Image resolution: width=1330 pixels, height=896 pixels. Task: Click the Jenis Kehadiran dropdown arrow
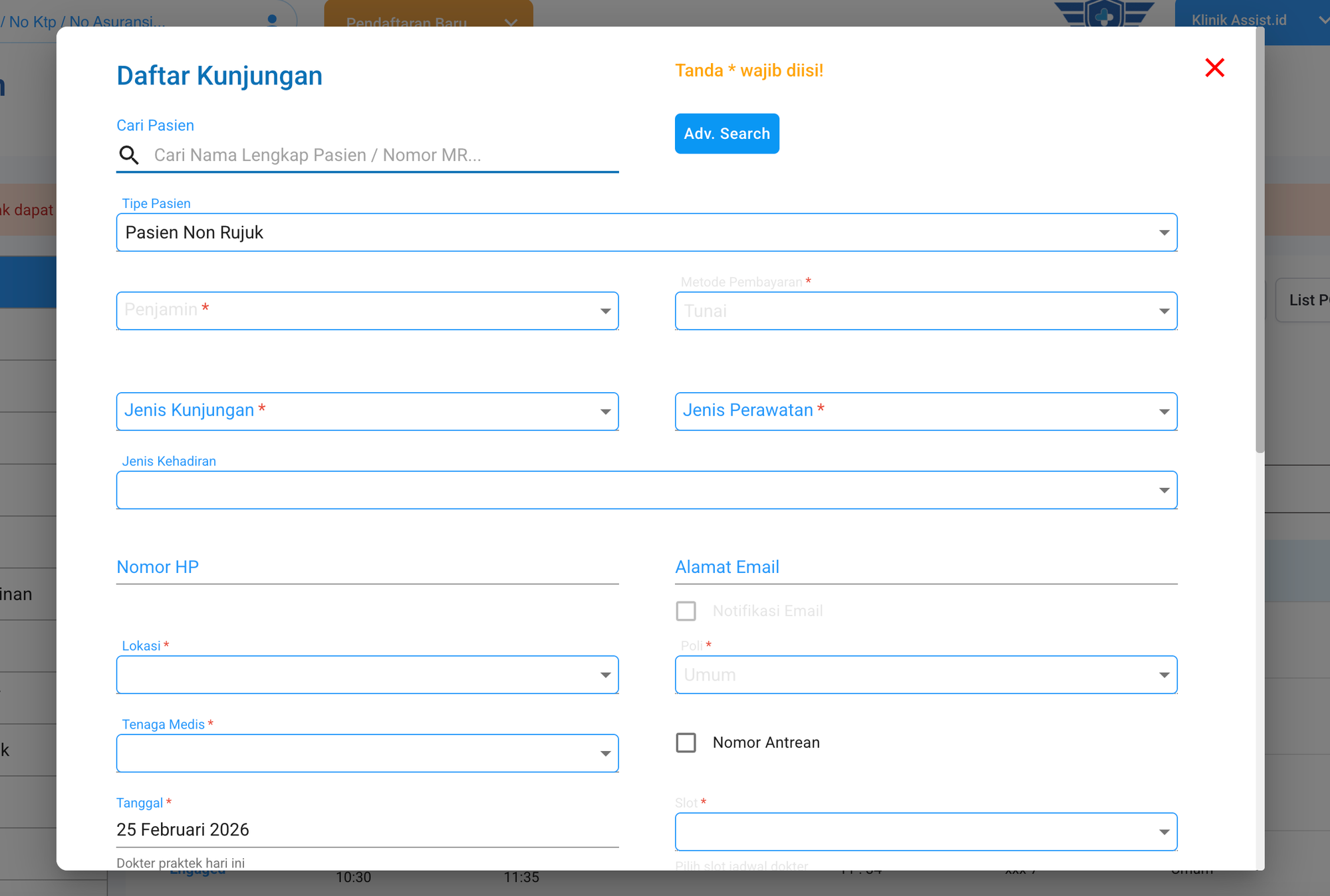(1164, 491)
